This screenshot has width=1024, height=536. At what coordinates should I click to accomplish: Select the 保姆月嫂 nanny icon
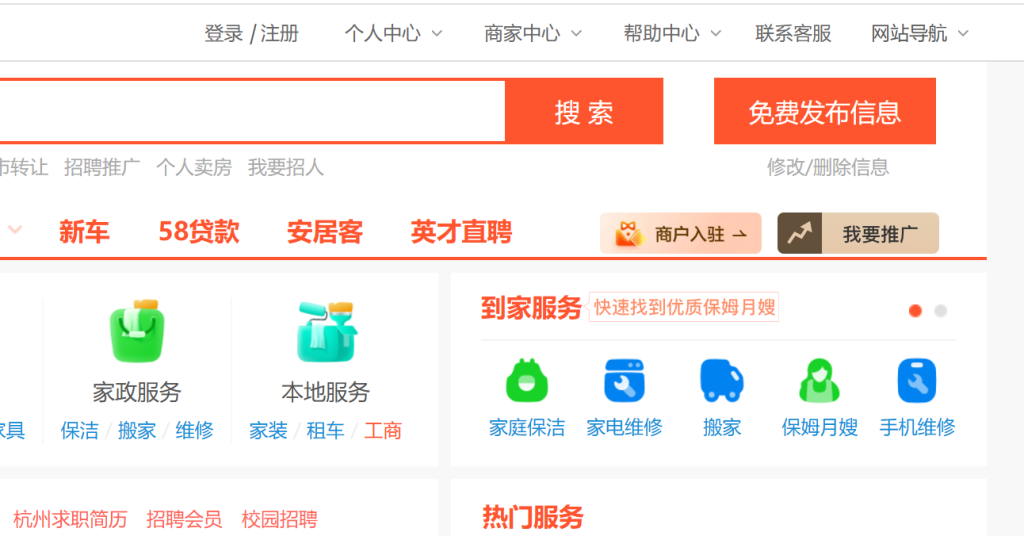[x=820, y=380]
